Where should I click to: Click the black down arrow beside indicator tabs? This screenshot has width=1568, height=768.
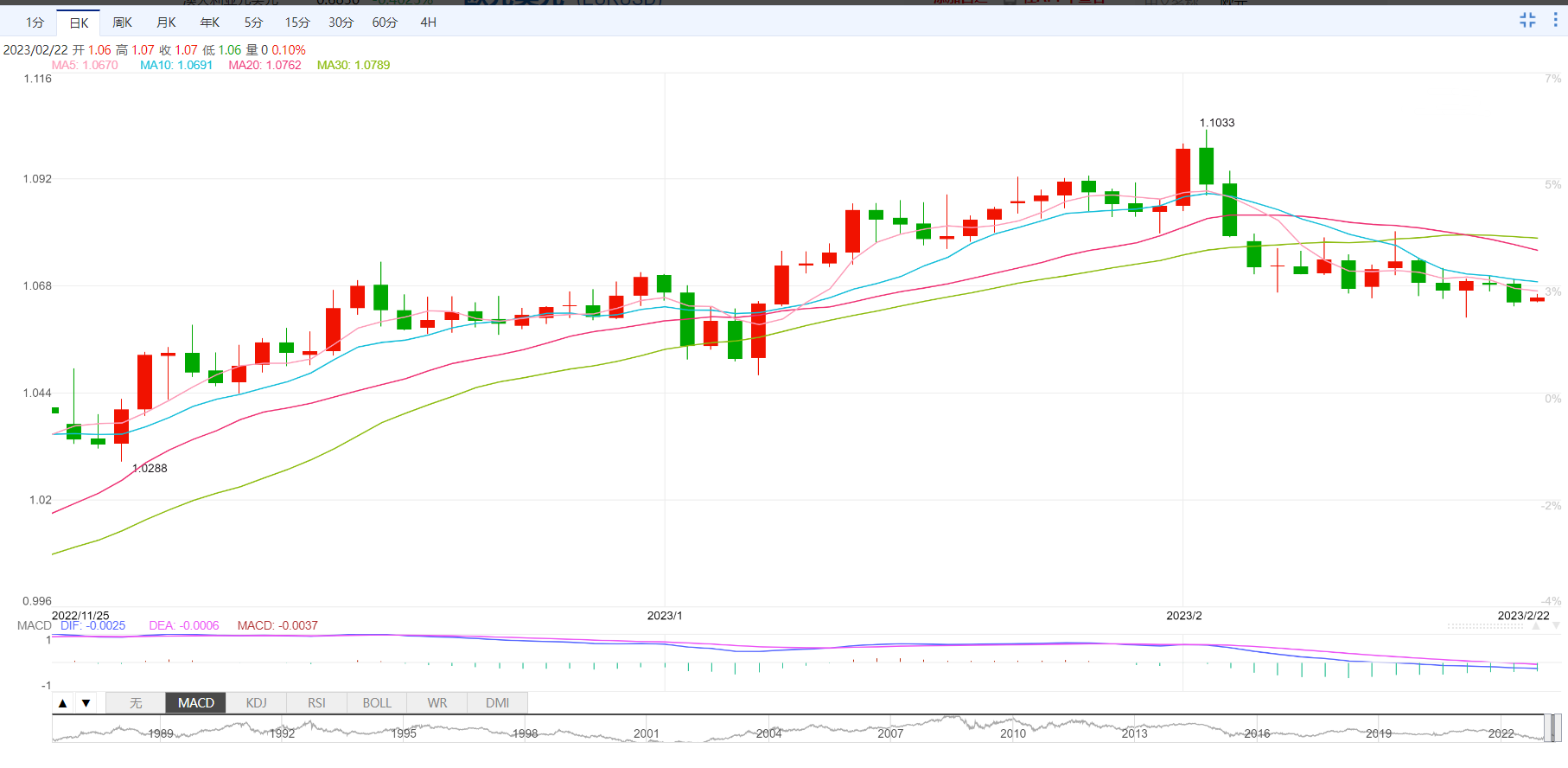[86, 703]
